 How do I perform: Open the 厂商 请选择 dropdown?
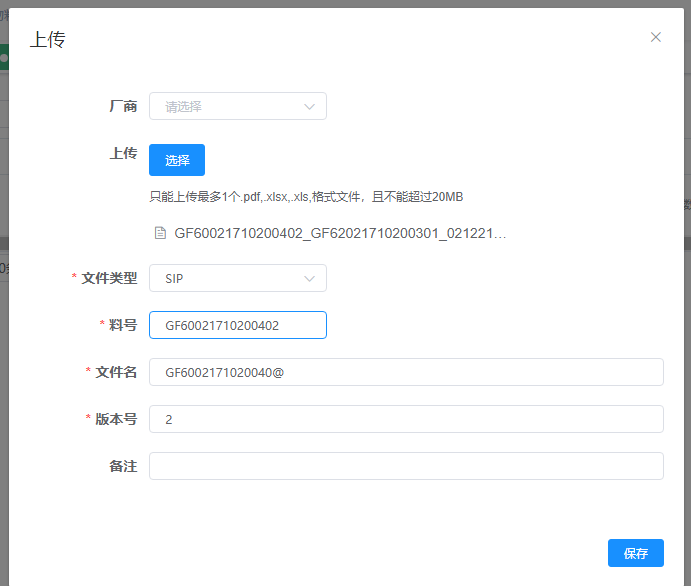[x=226, y=106]
